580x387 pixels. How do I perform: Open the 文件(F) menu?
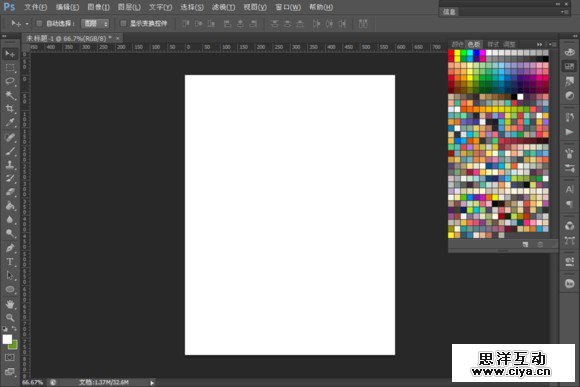[36, 7]
